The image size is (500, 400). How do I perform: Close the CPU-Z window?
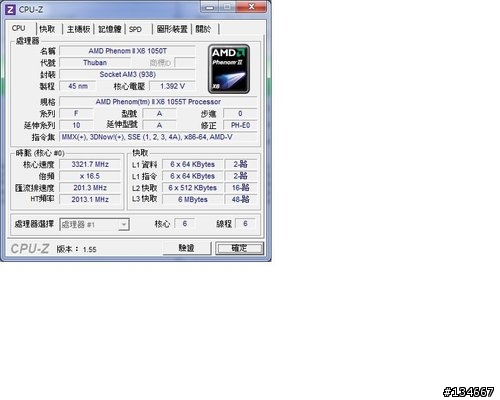[252, 7]
